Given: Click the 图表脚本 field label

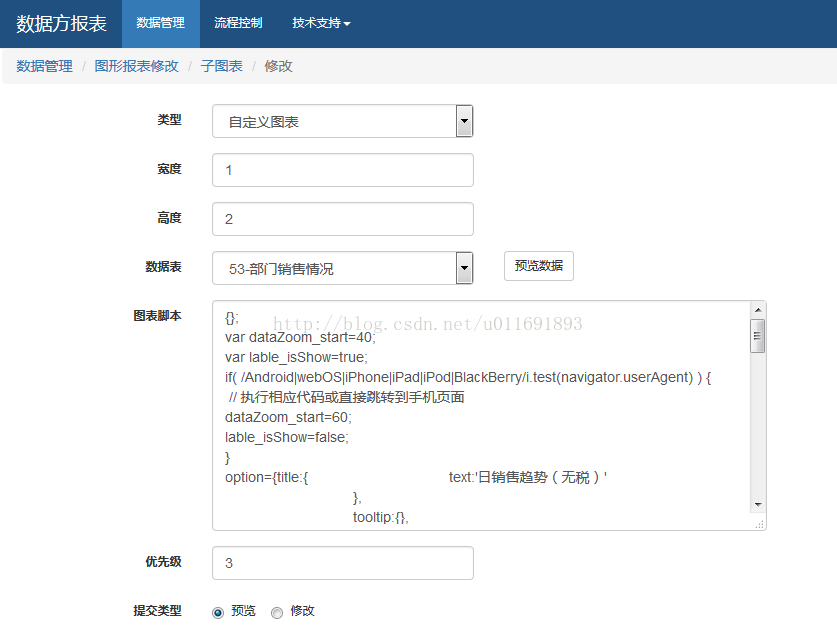Looking at the screenshot, I should tap(157, 316).
